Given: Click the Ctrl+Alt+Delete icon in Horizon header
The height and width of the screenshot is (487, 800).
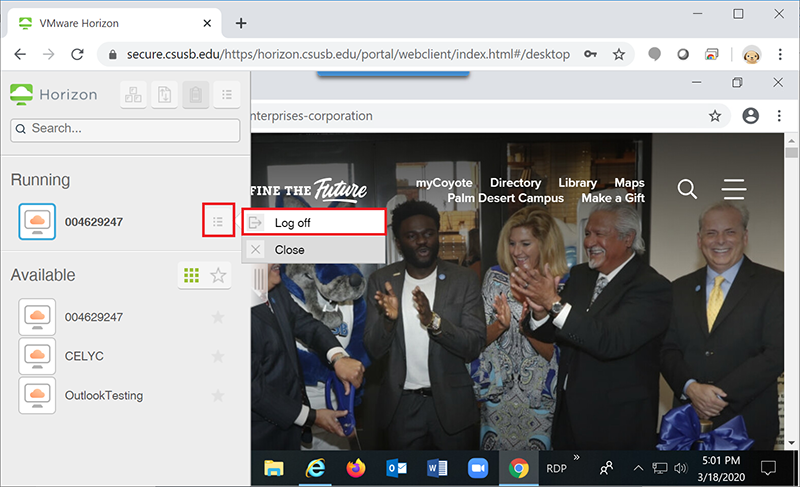Looking at the screenshot, I should click(134, 95).
